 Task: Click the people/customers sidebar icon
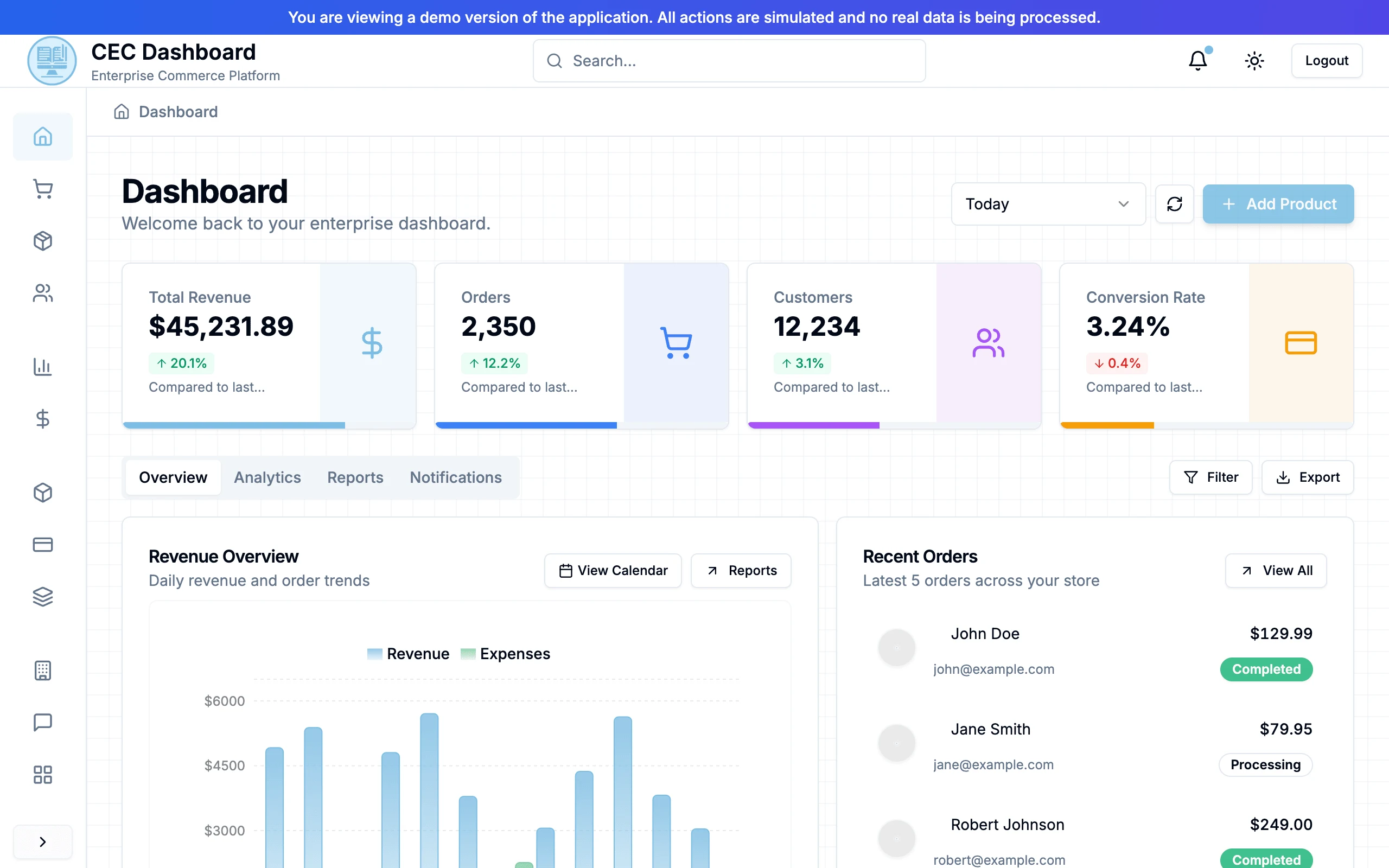[x=42, y=293]
